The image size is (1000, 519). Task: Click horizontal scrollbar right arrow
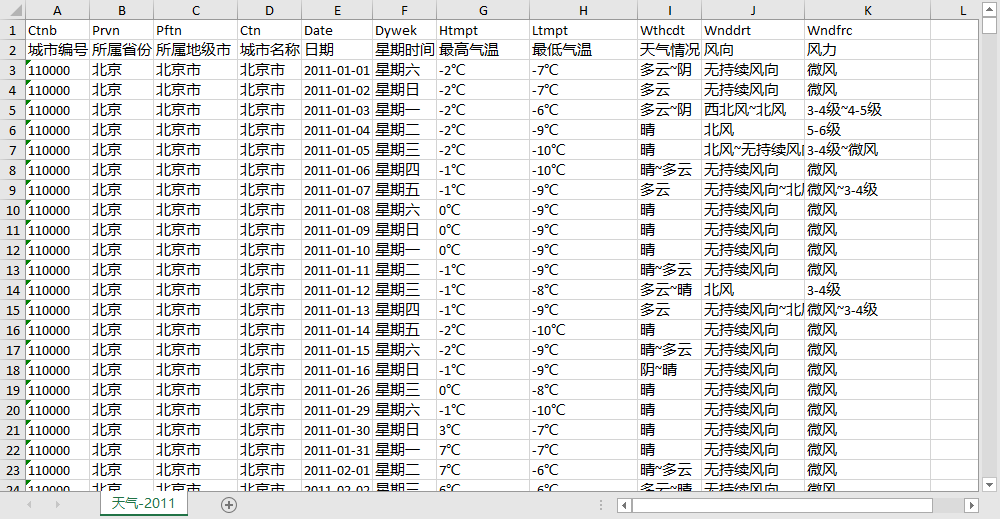pyautogui.click(x=971, y=506)
